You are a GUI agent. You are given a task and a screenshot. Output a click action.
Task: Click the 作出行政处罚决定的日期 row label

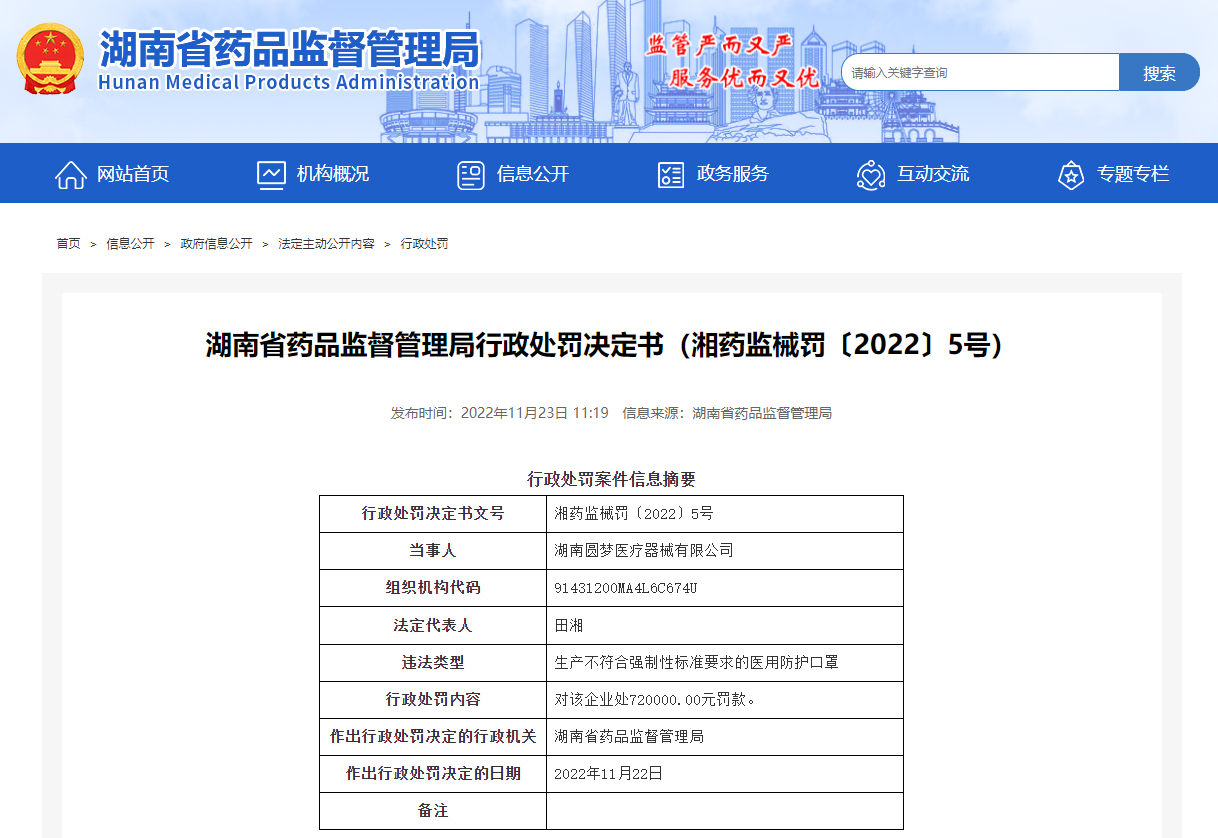click(433, 773)
